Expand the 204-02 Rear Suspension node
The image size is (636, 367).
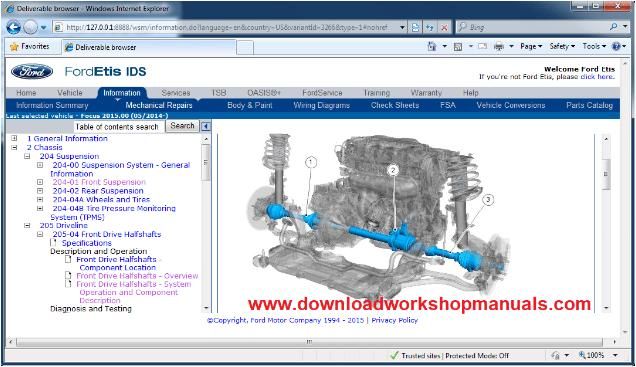click(40, 191)
